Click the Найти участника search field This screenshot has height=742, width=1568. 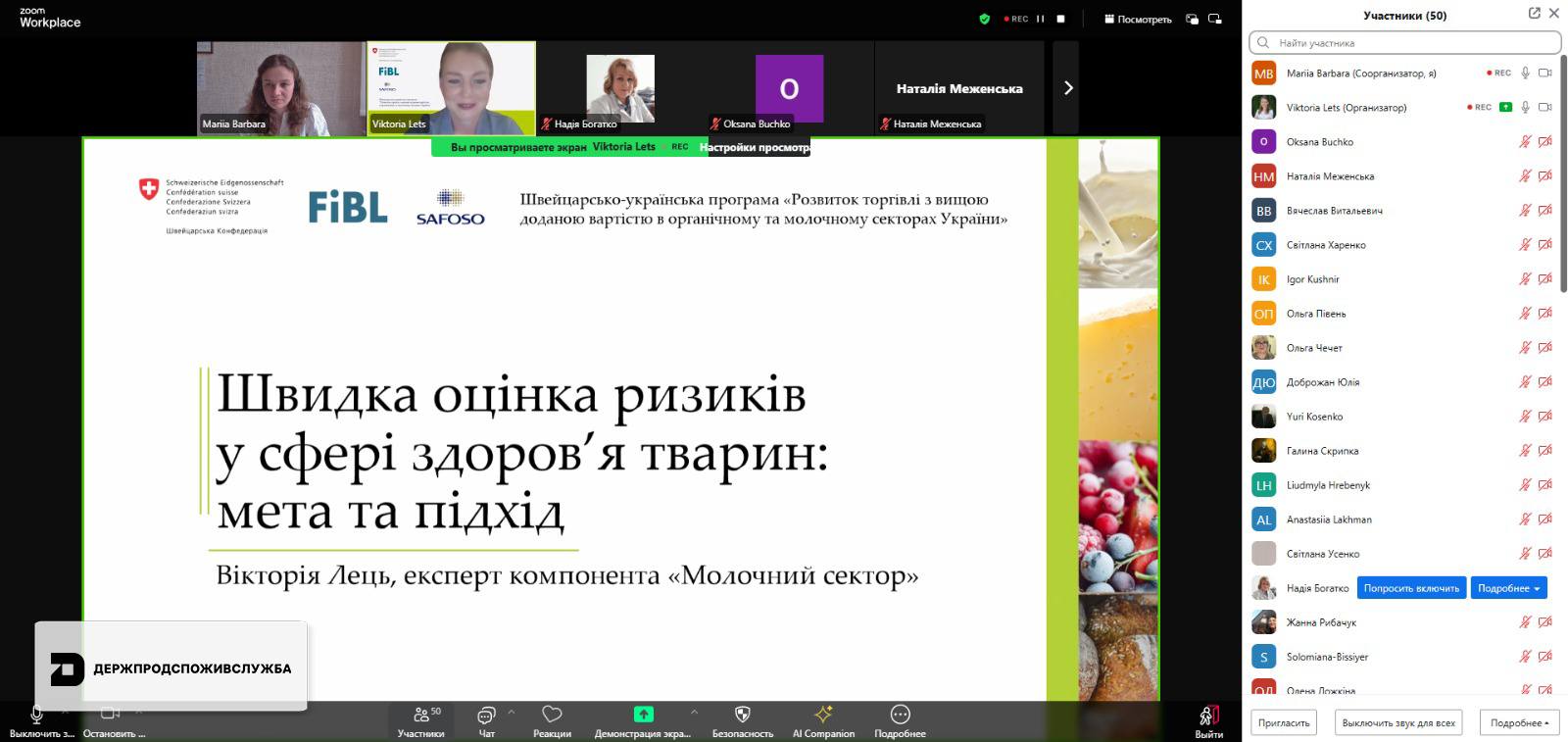click(x=1404, y=43)
